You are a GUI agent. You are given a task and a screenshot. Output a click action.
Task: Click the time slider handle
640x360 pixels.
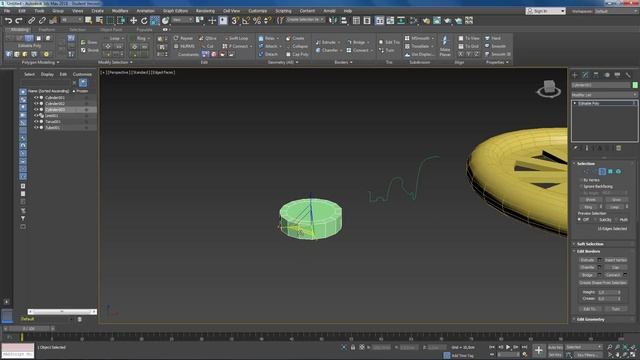point(29,328)
